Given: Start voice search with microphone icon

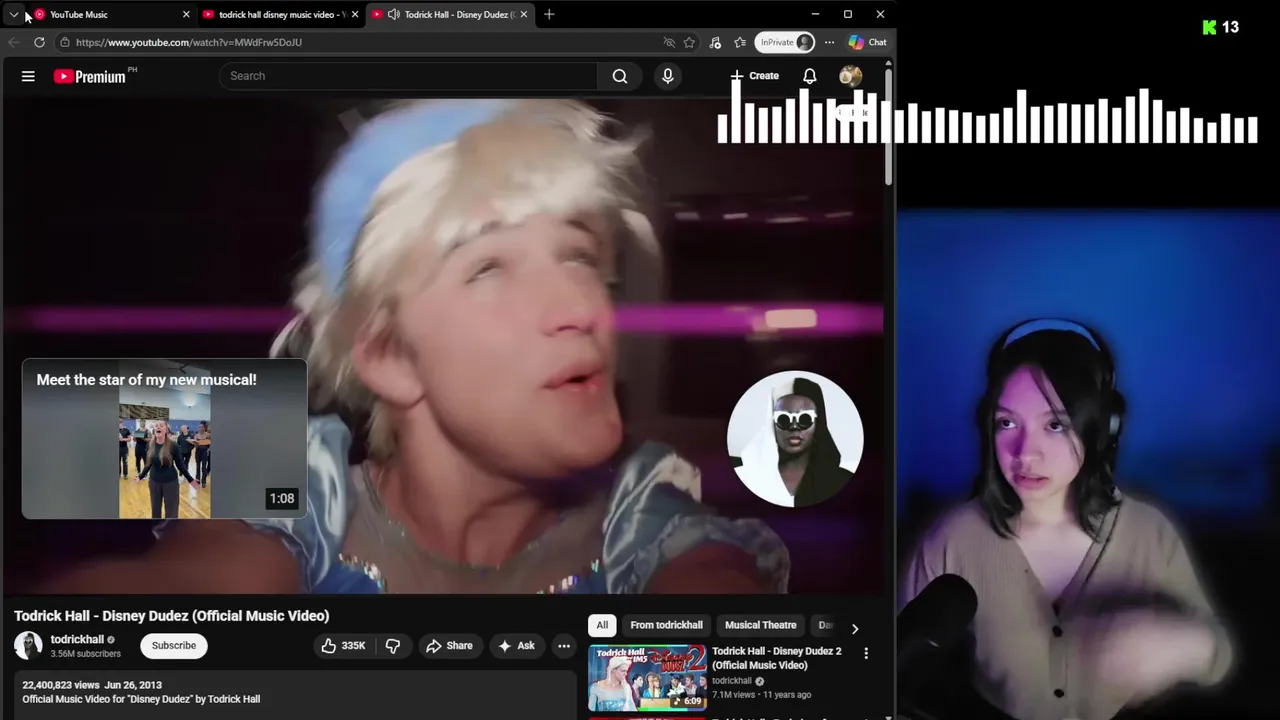Looking at the screenshot, I should [668, 76].
